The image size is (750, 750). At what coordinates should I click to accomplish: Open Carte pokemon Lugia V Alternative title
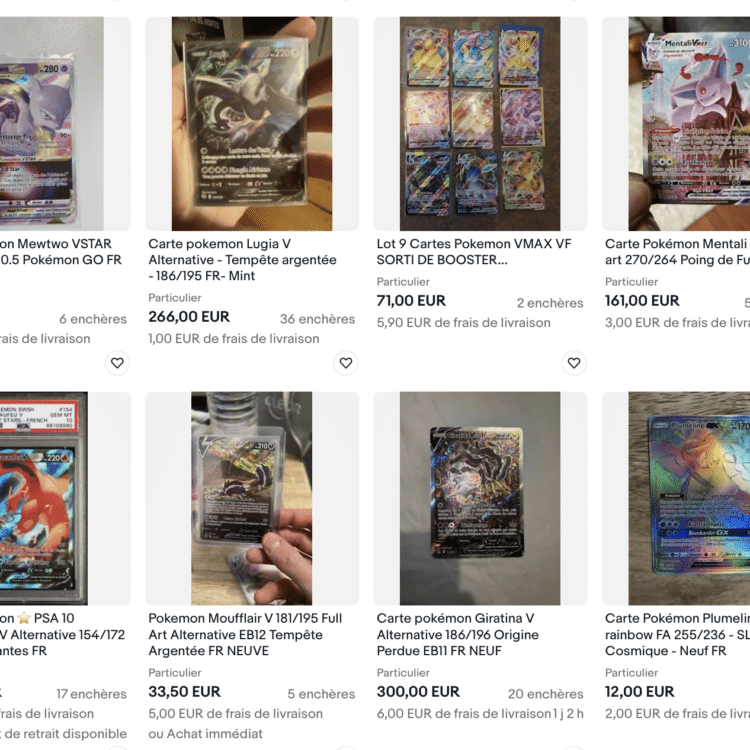[x=243, y=260]
